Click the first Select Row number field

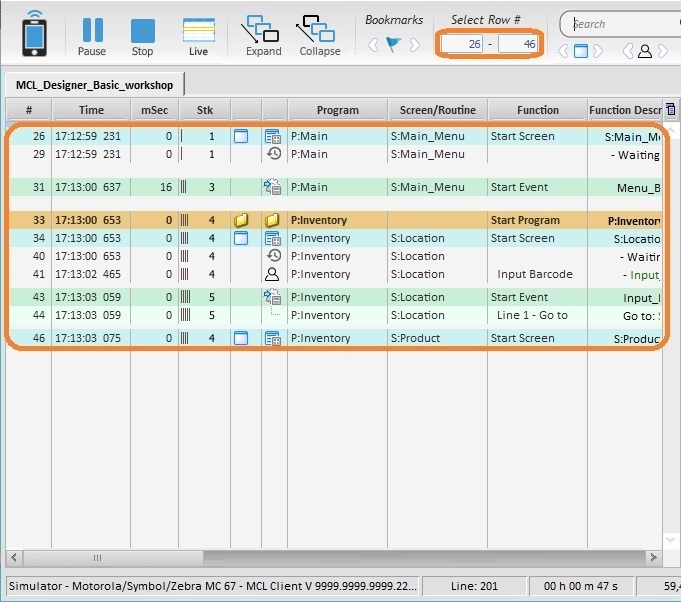point(460,44)
